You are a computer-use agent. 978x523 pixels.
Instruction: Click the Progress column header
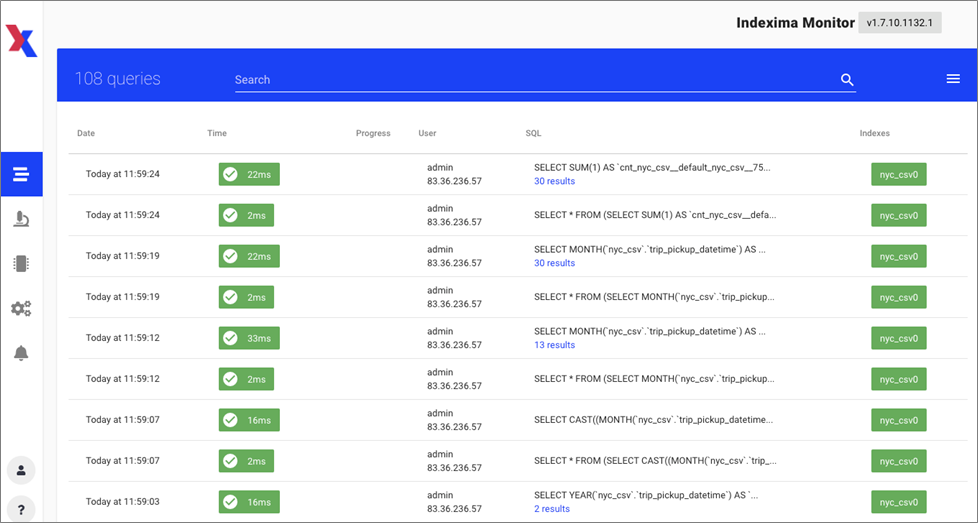click(373, 133)
